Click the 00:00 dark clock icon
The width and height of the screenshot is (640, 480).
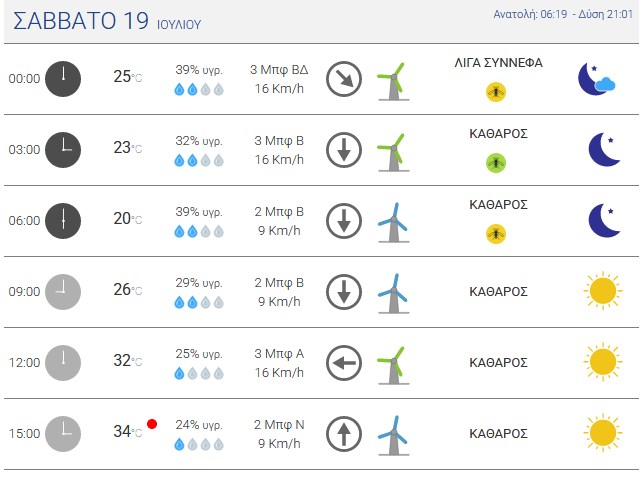[x=63, y=79]
